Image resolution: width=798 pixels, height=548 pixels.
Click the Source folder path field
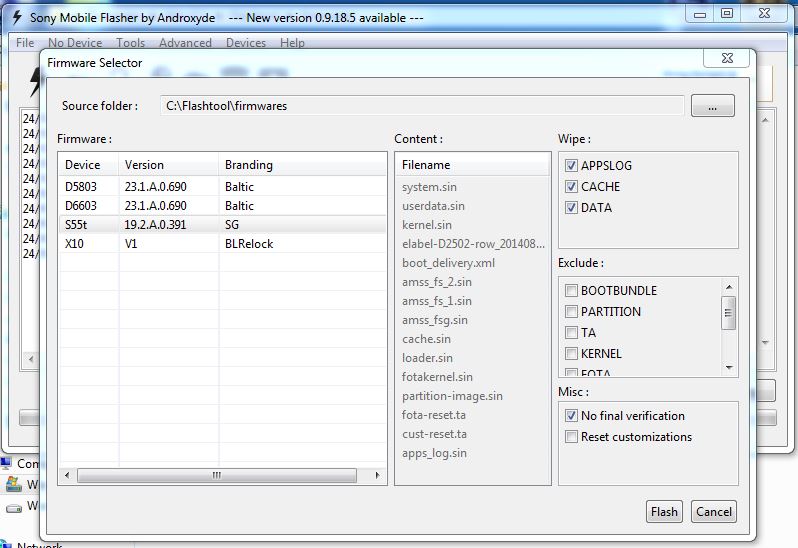point(422,106)
